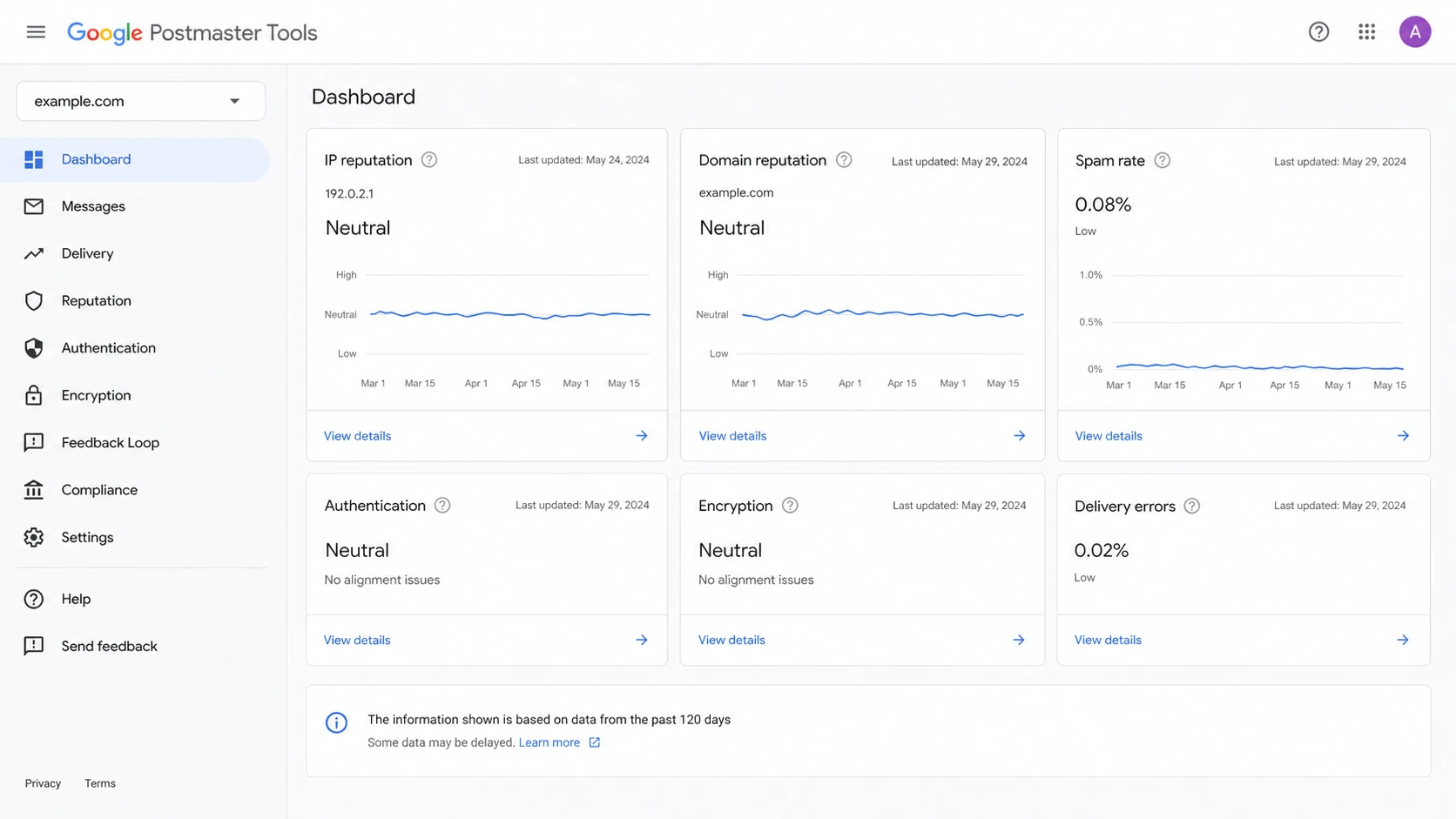Click the arrow on IP reputation card
Image resolution: width=1456 pixels, height=819 pixels.
(642, 436)
